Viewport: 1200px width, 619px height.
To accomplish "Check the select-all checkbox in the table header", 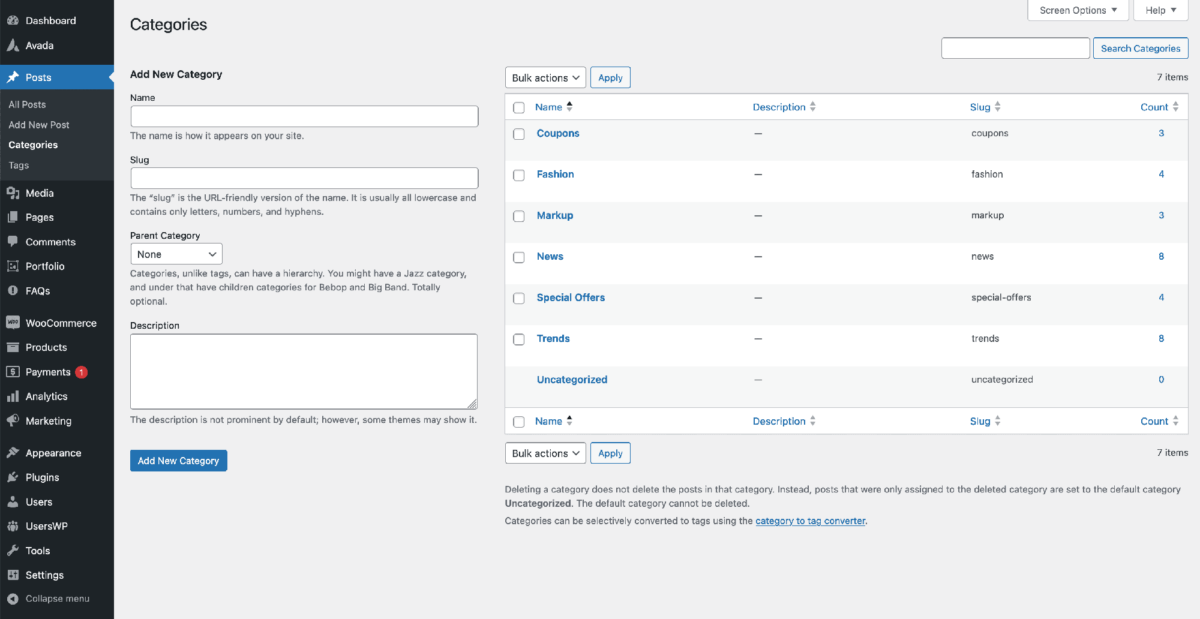I will pyautogui.click(x=519, y=107).
